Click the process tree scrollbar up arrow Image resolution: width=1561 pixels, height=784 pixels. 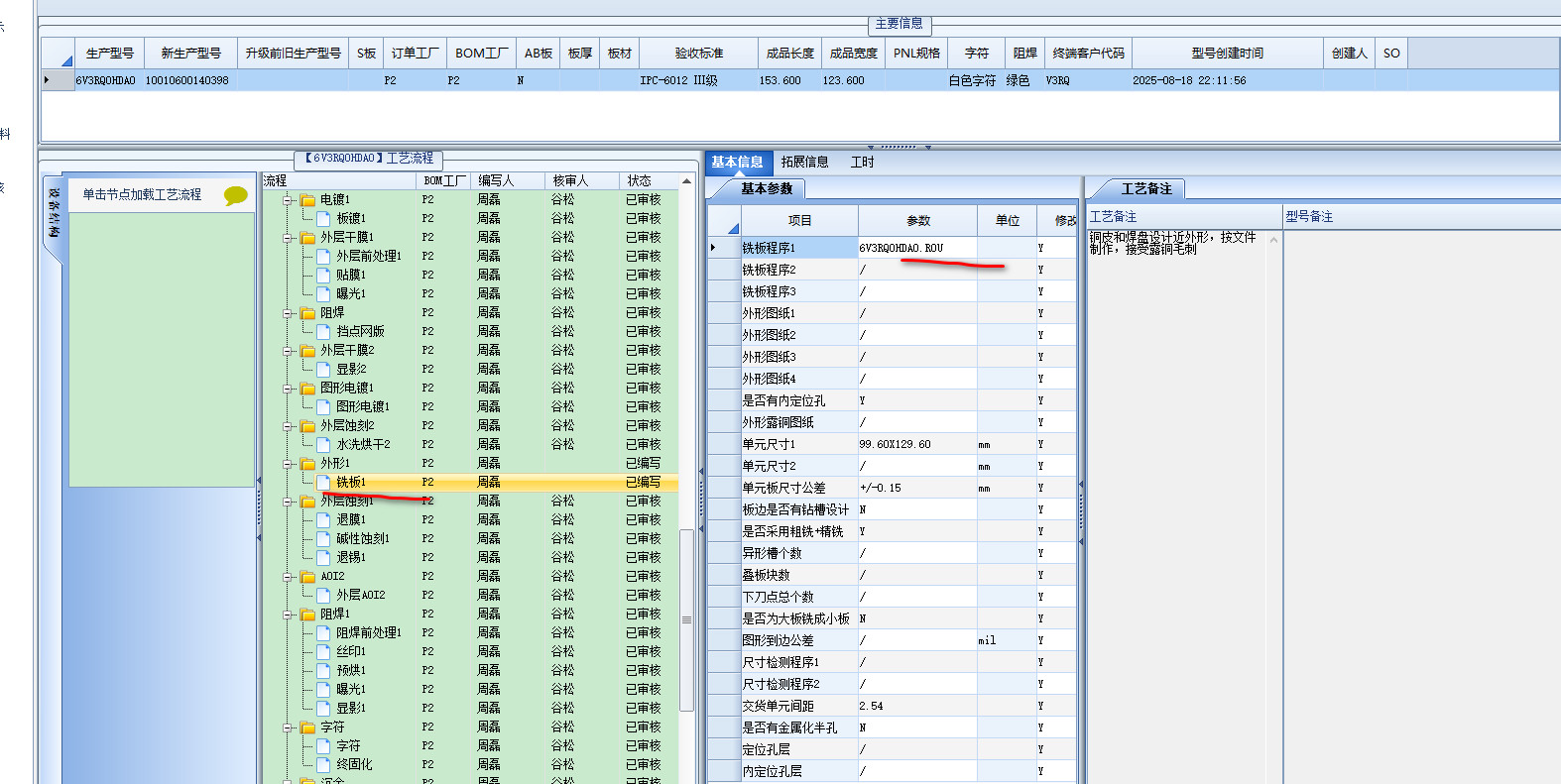click(x=686, y=180)
